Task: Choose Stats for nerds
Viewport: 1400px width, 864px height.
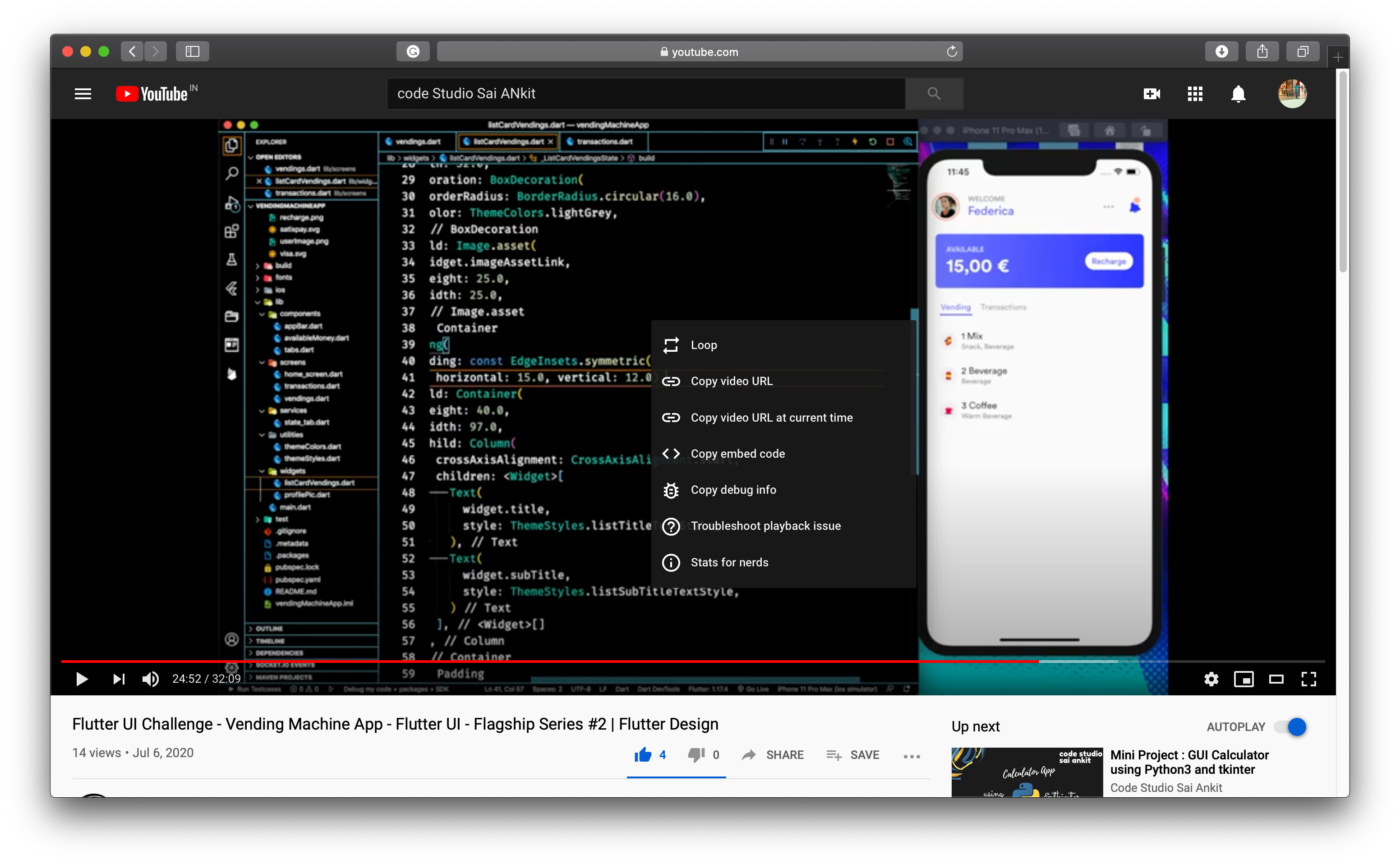Action: click(729, 562)
